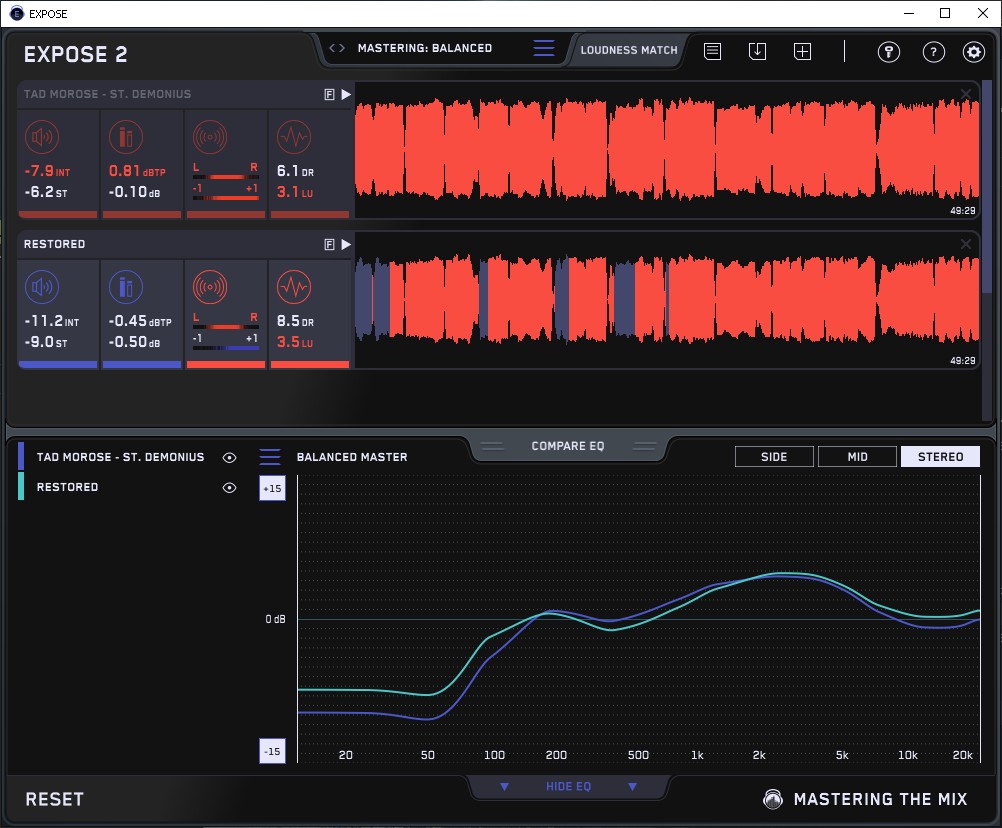The height and width of the screenshot is (828, 1002).
Task: Open the notes list icon
Action: 712,51
